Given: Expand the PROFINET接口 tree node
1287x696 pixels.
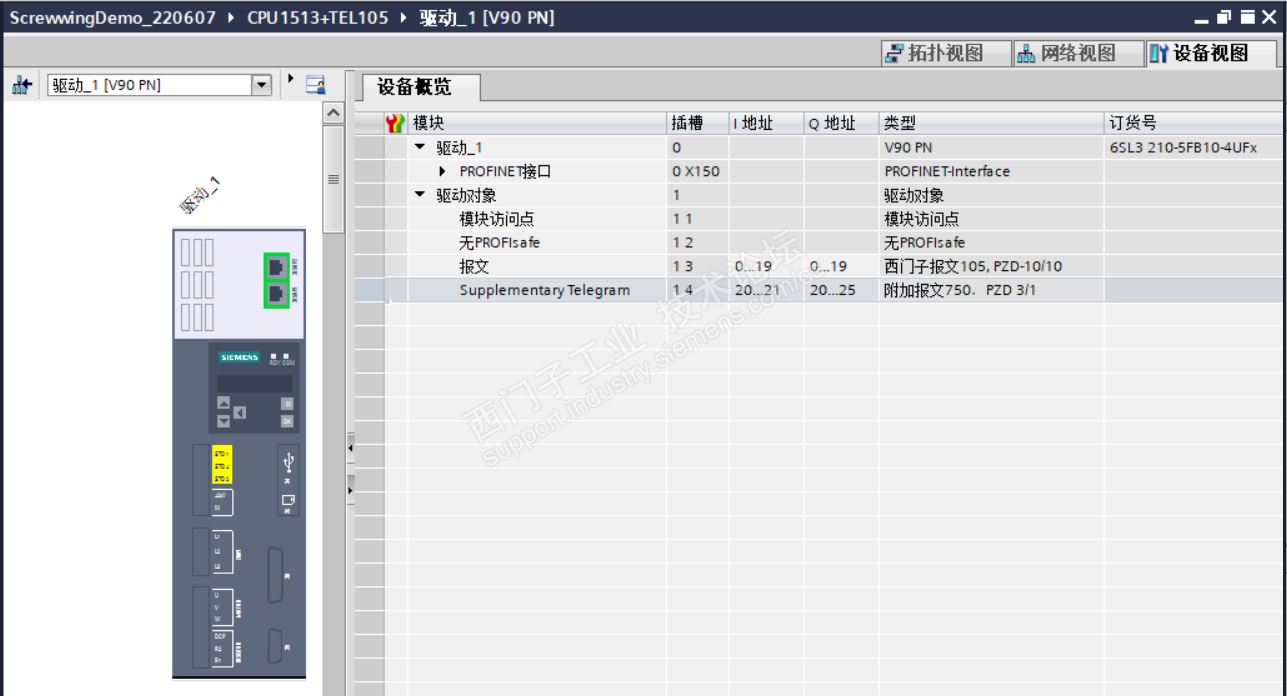Looking at the screenshot, I should point(443,172).
